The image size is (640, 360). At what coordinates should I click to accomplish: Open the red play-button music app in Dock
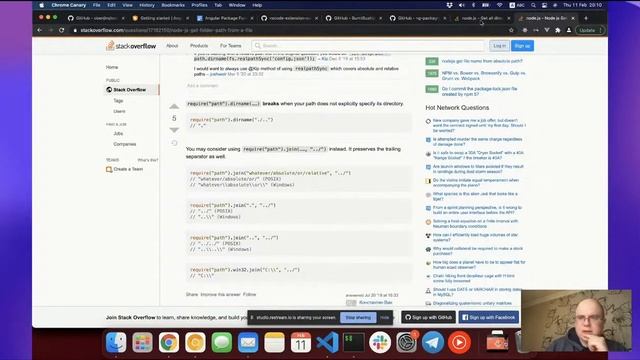click(x=459, y=342)
